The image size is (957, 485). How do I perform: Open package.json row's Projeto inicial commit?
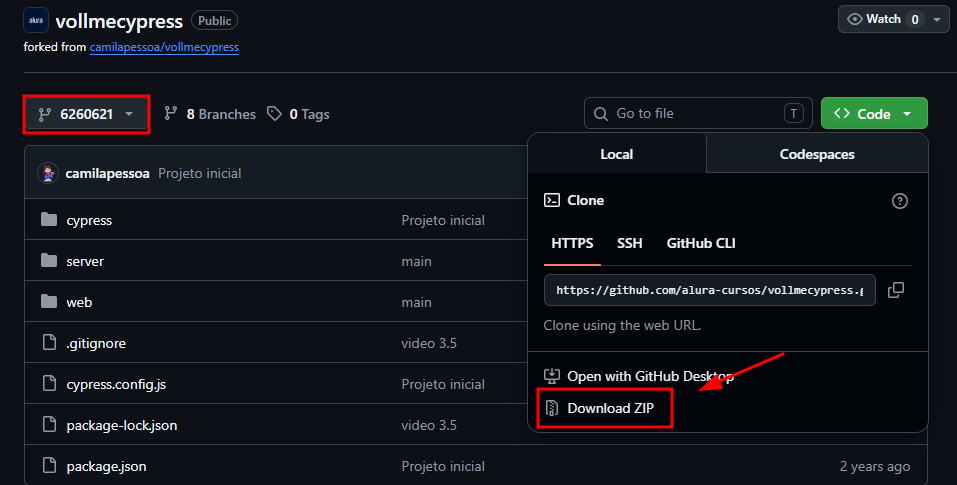443,466
